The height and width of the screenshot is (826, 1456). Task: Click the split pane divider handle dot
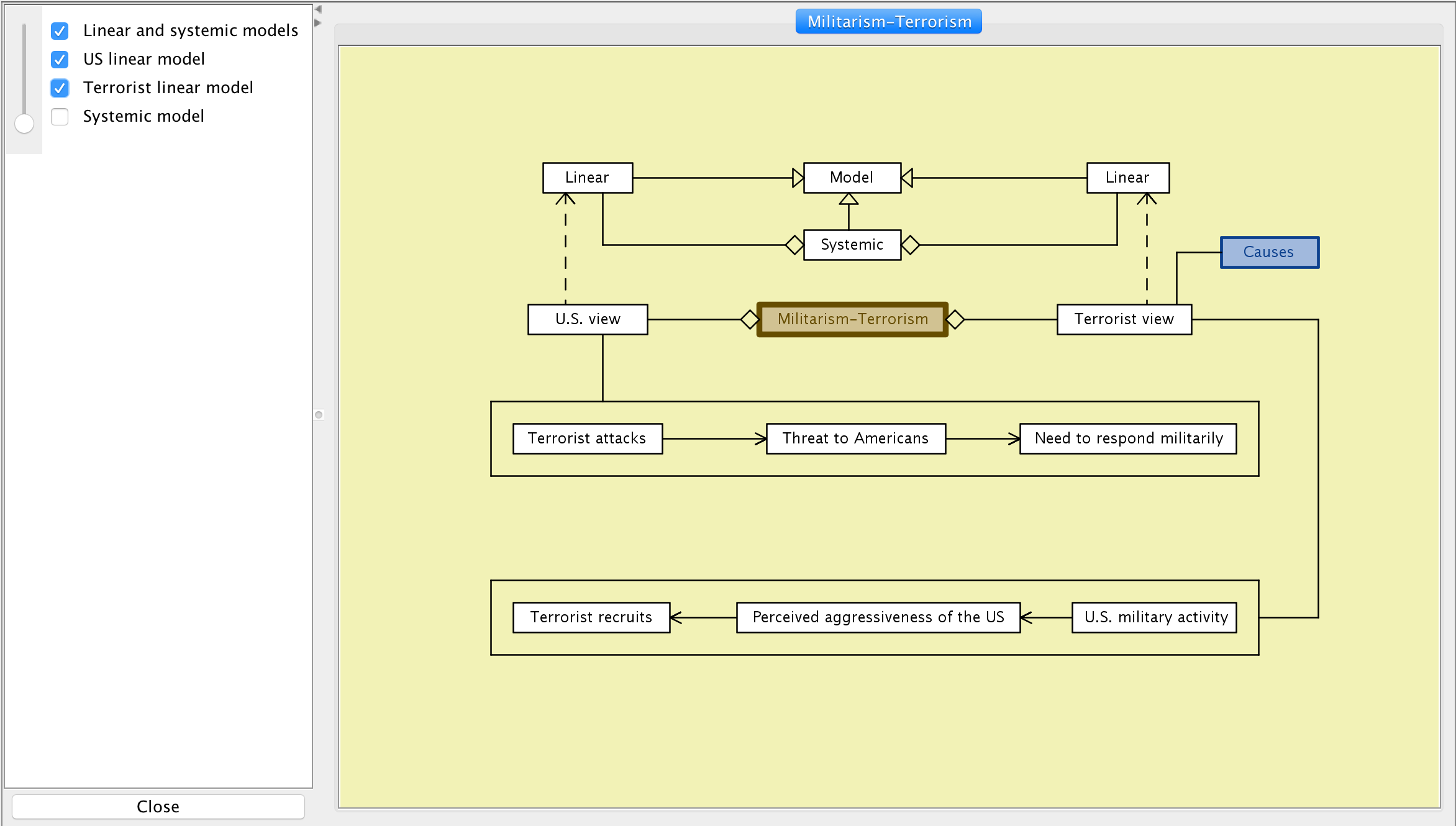[319, 414]
